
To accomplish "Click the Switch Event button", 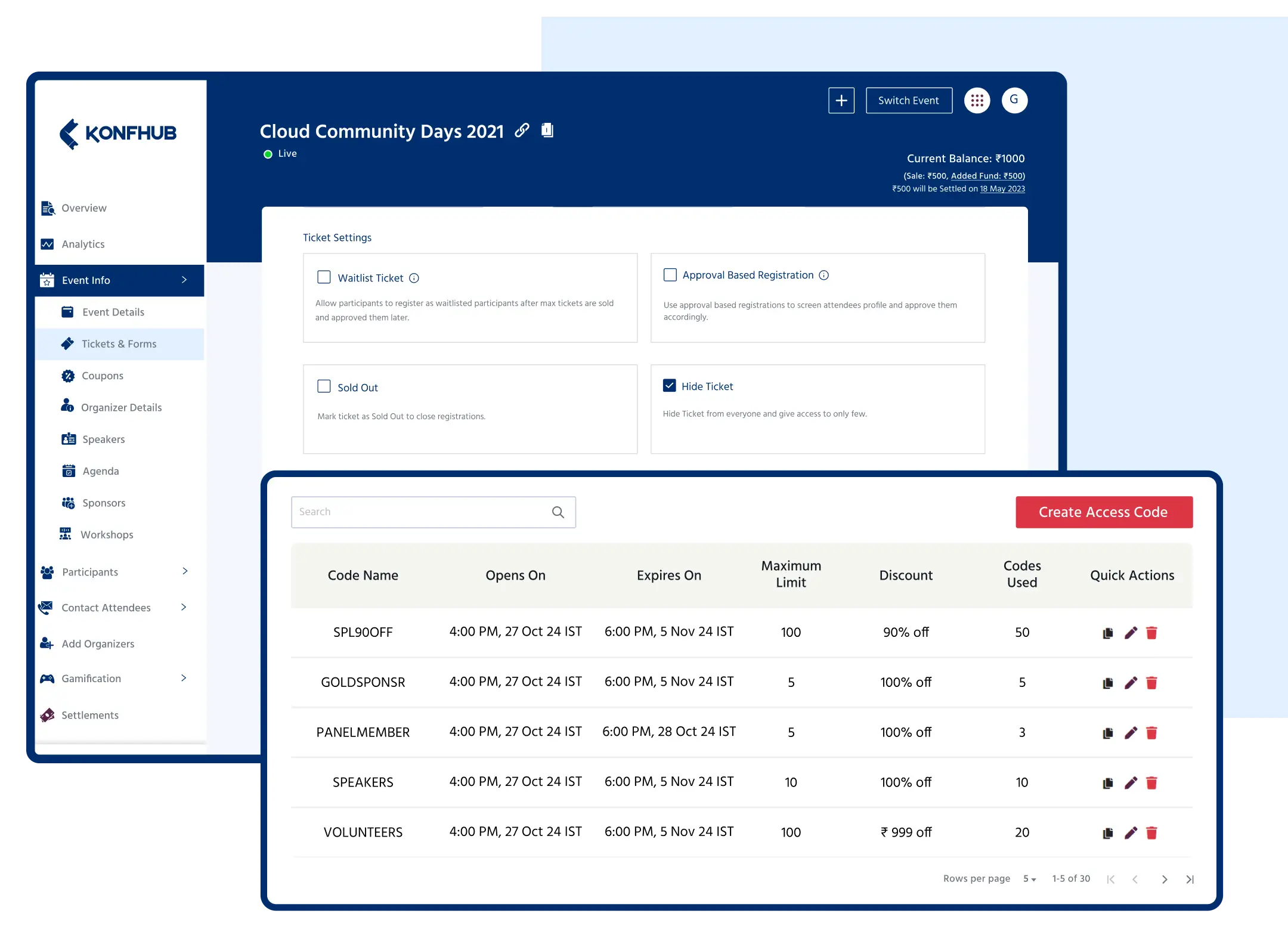I will [x=909, y=100].
